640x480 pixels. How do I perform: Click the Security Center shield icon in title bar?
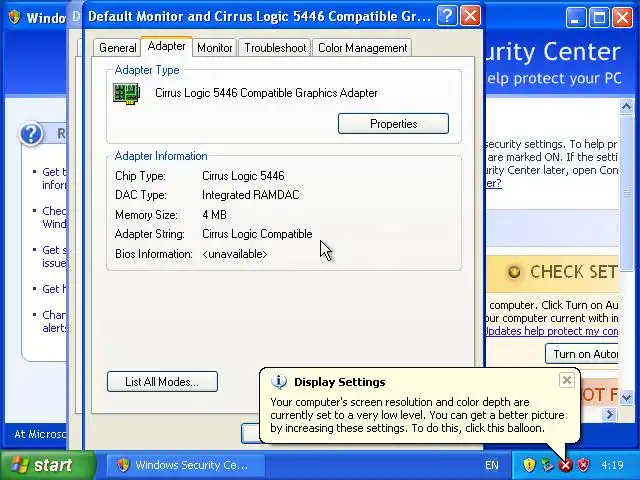coord(15,17)
